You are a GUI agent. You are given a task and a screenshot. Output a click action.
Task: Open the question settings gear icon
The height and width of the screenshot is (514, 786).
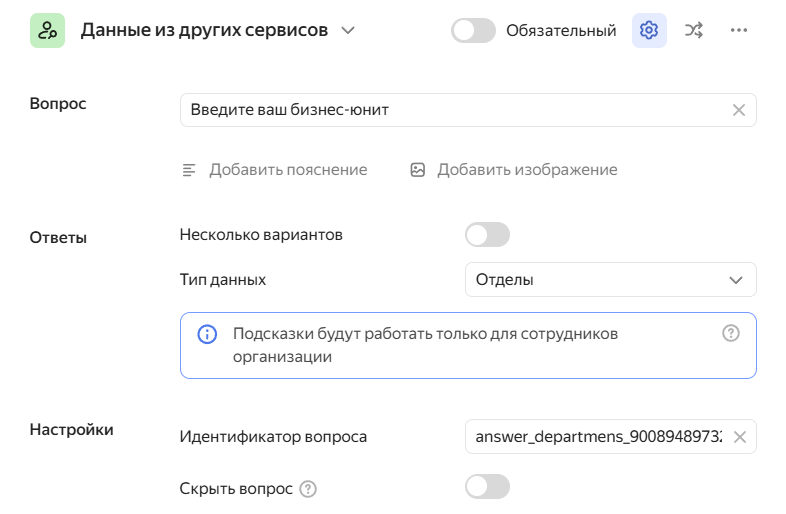(x=649, y=31)
